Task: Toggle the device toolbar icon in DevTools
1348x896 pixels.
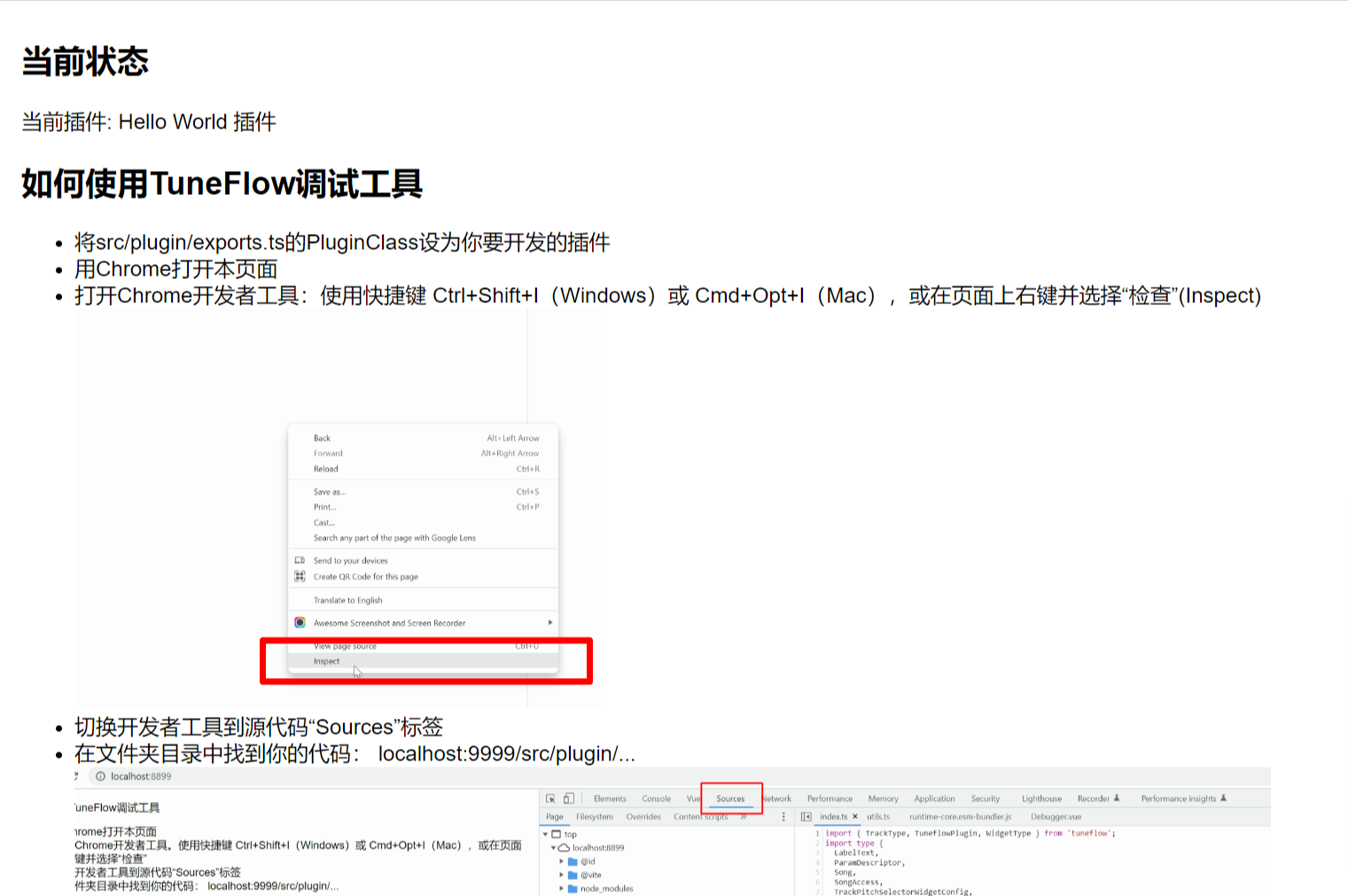Action: click(x=569, y=799)
